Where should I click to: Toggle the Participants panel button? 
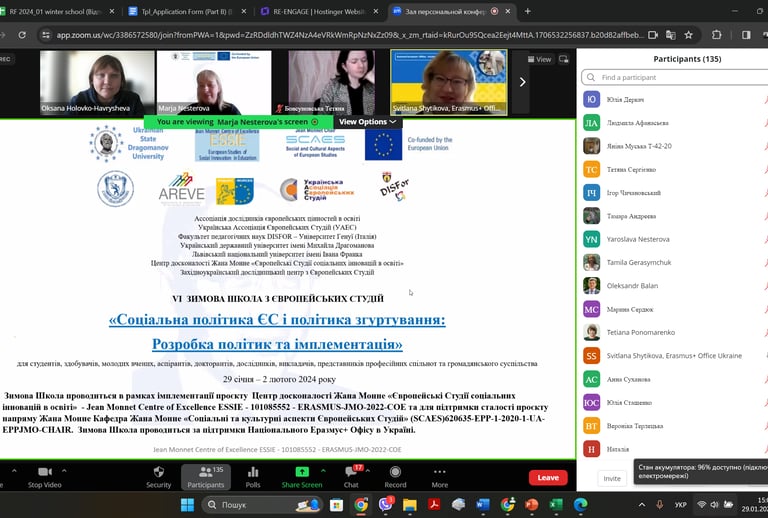[206, 477]
